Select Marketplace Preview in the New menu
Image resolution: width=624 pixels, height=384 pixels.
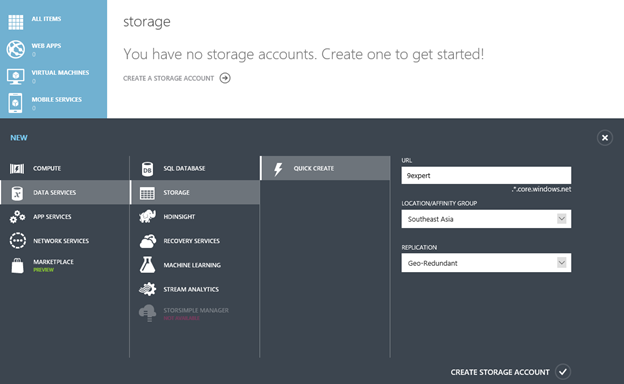coord(64,265)
